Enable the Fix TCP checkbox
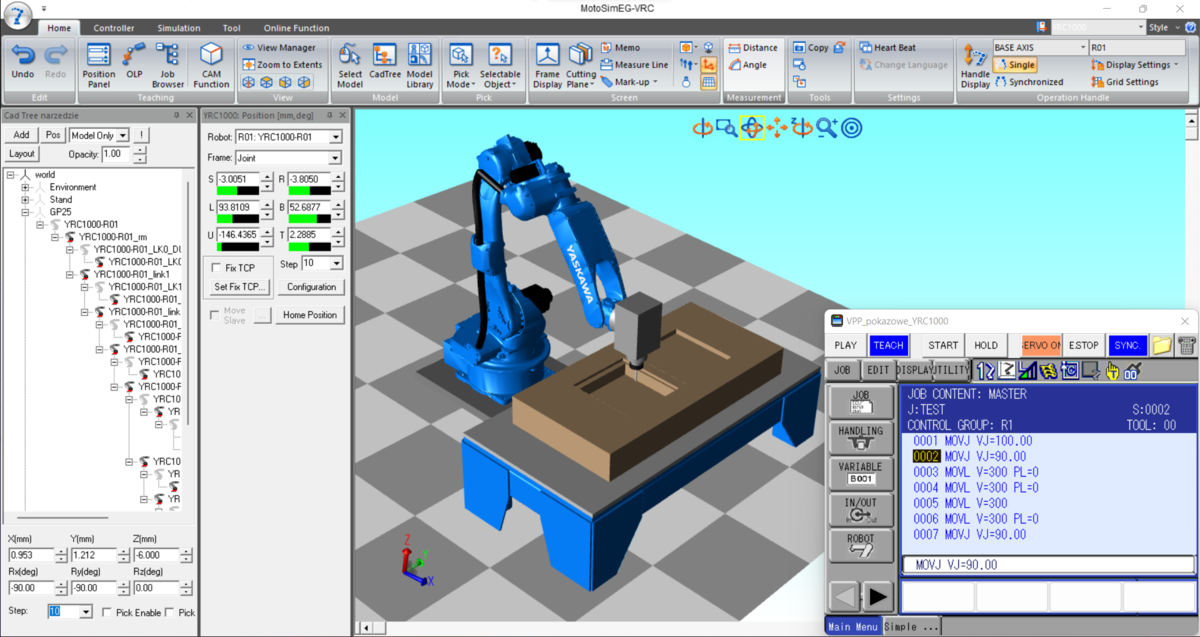This screenshot has width=1200, height=637. click(215, 268)
